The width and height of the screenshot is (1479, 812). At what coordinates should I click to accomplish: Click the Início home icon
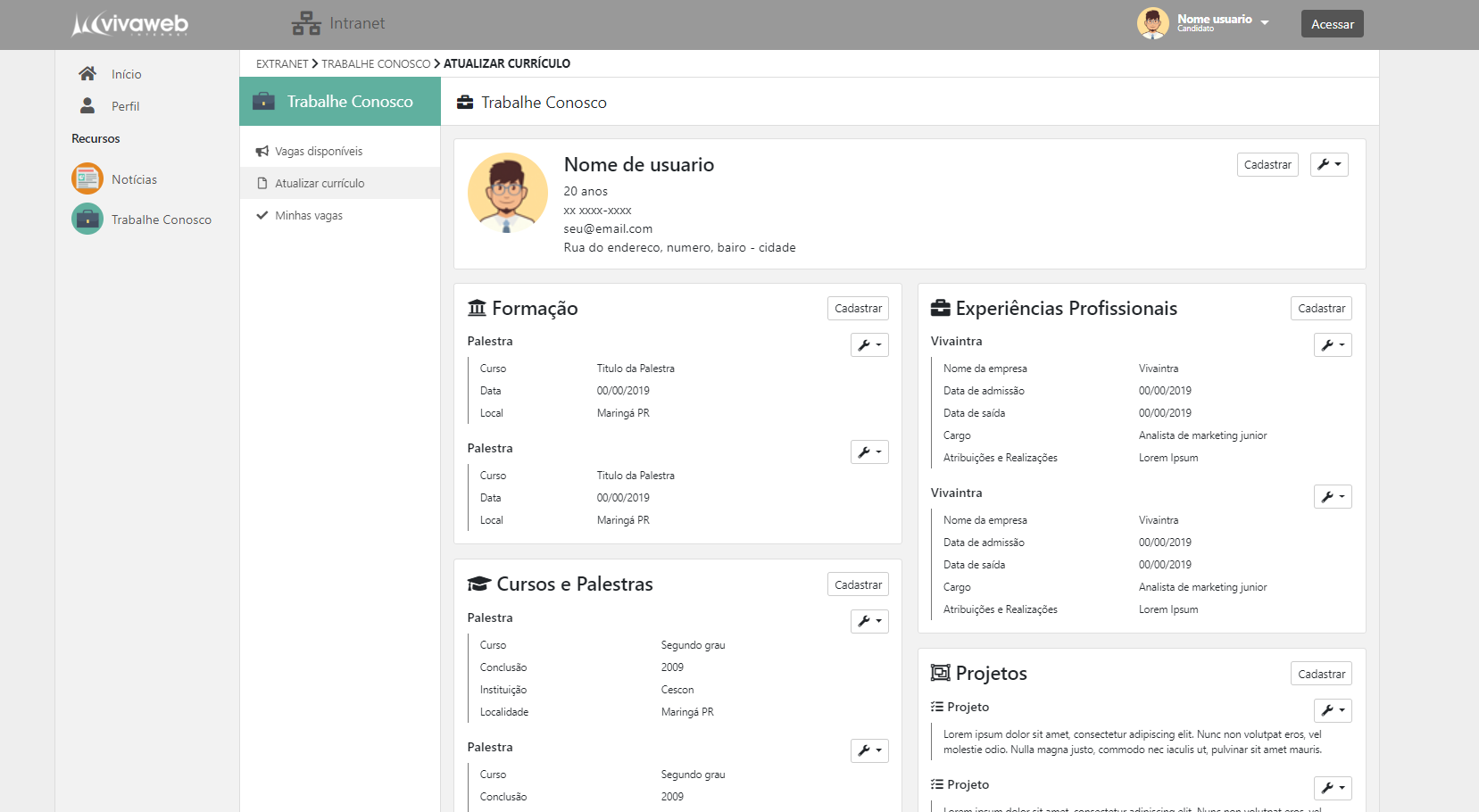(87, 74)
